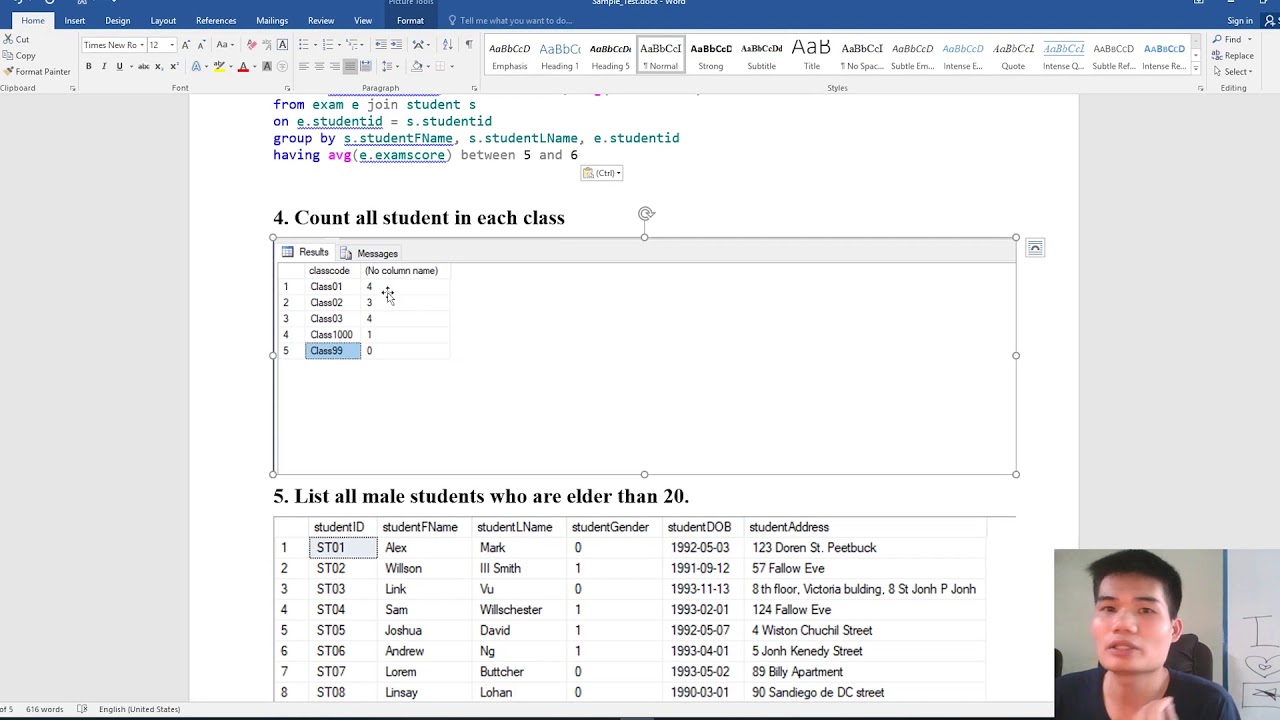Clear all formatting with eraser icon
Screen dimensions: 1280x720
251,45
